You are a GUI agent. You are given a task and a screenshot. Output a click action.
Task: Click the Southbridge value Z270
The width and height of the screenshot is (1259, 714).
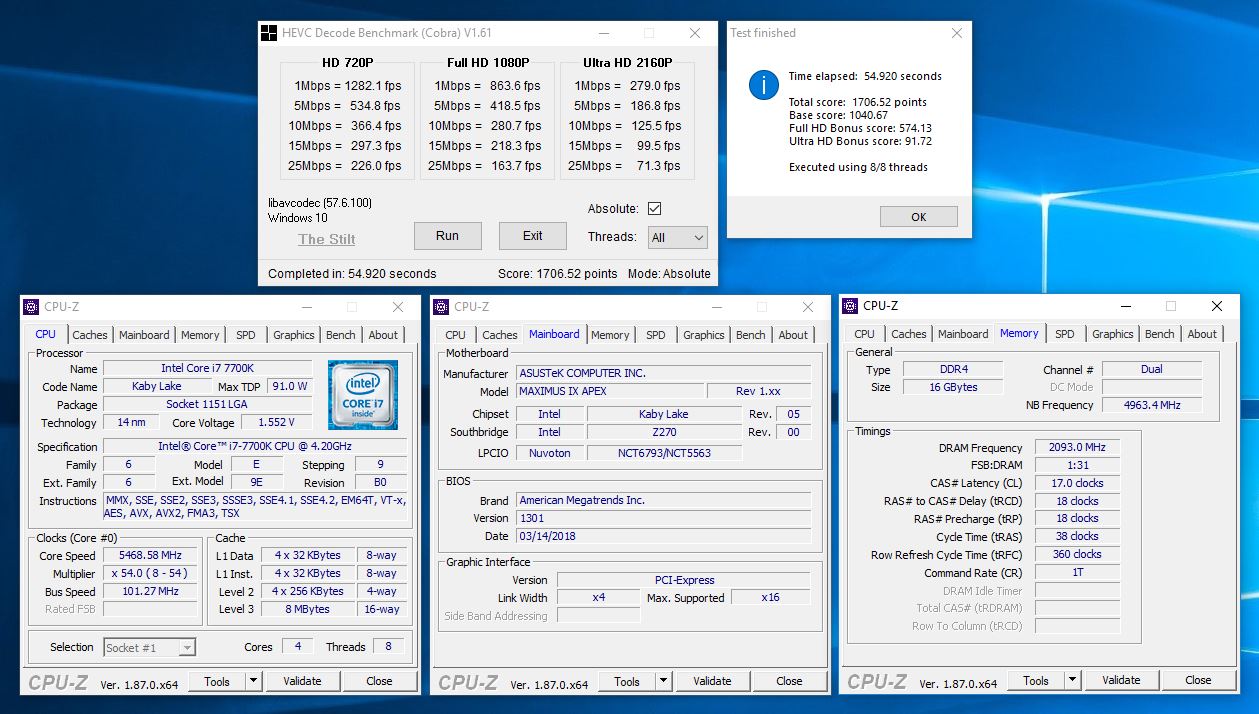pyautogui.click(x=664, y=433)
